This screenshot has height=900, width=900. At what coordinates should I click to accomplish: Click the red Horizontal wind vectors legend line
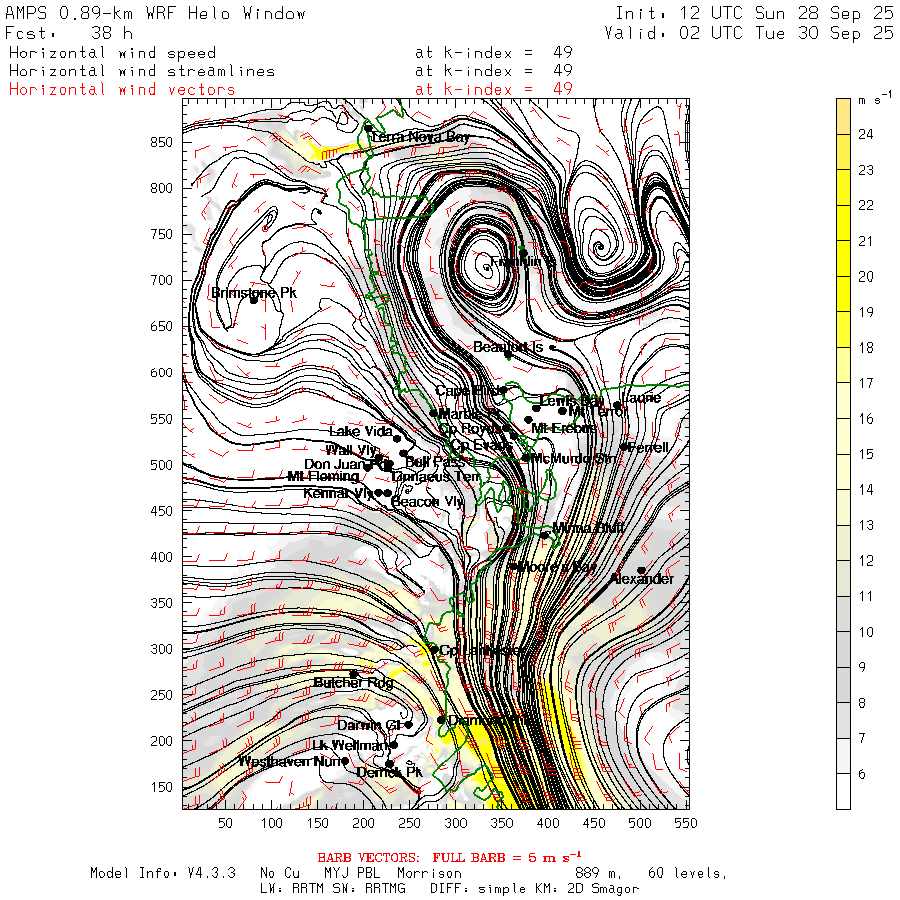tap(122, 90)
